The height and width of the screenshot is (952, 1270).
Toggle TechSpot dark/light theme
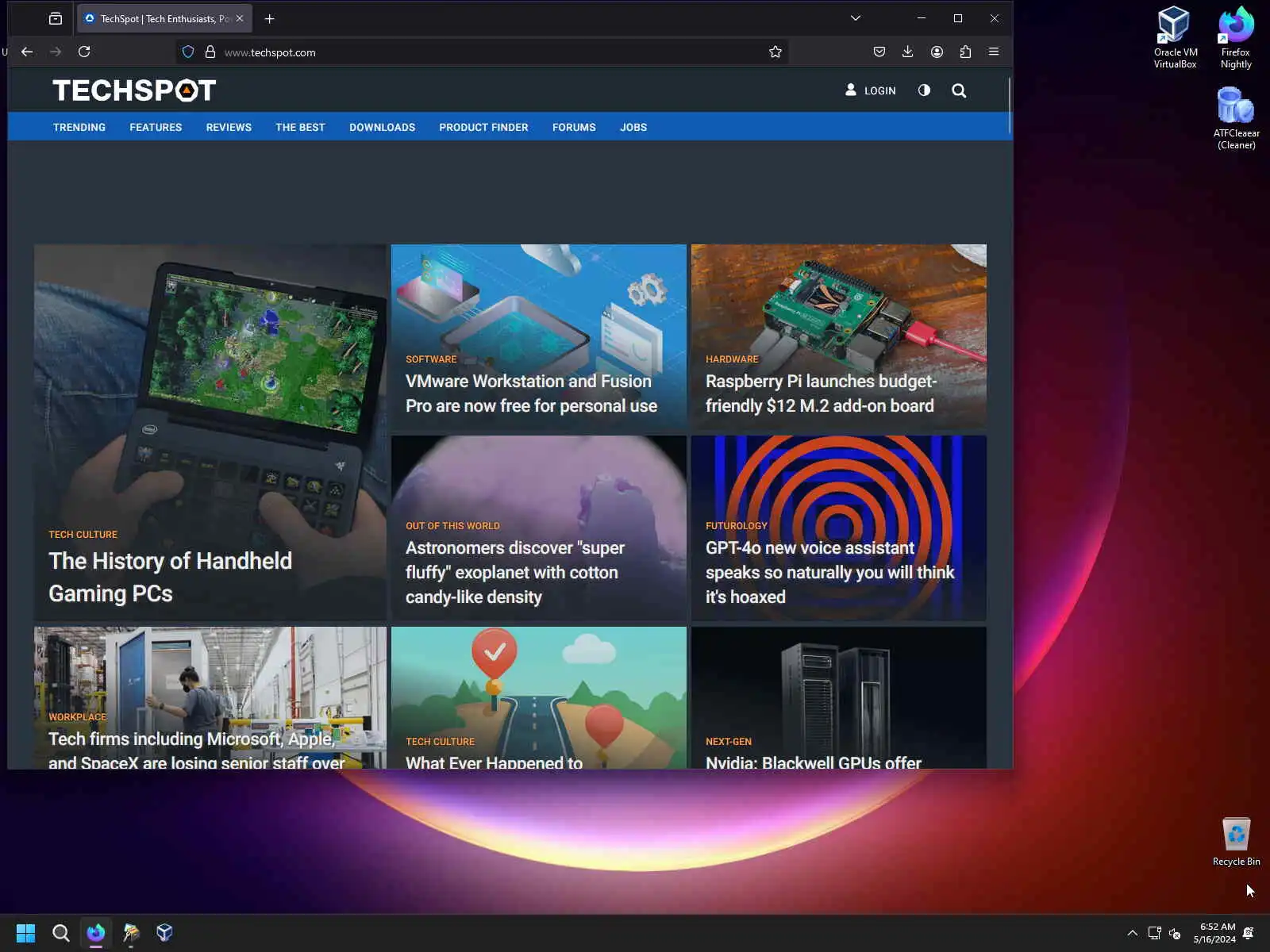point(924,90)
